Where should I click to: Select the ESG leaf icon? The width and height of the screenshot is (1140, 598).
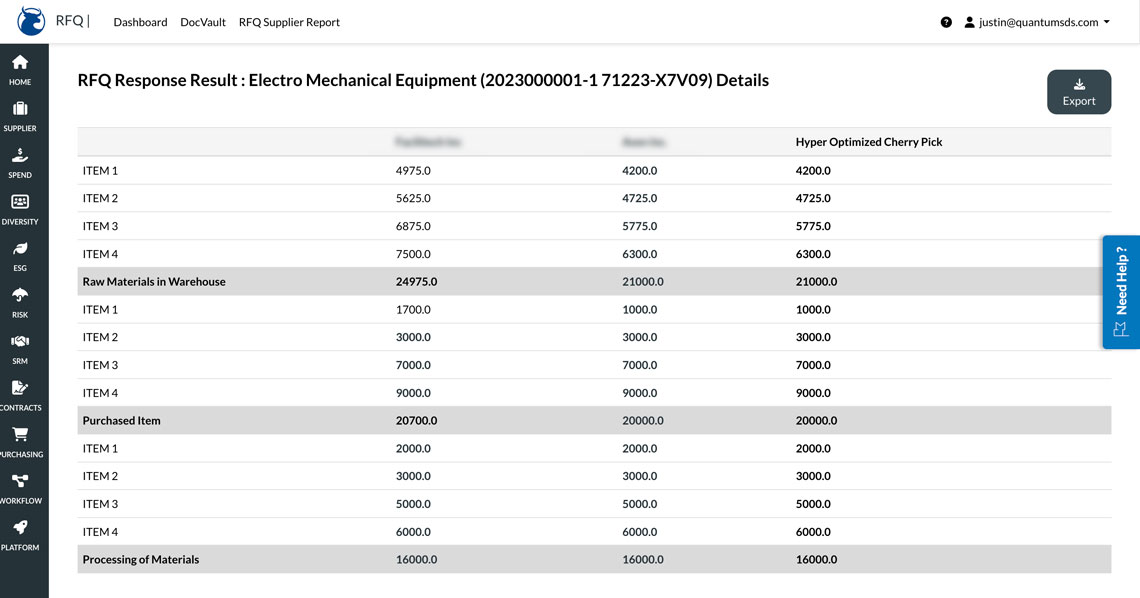20,249
